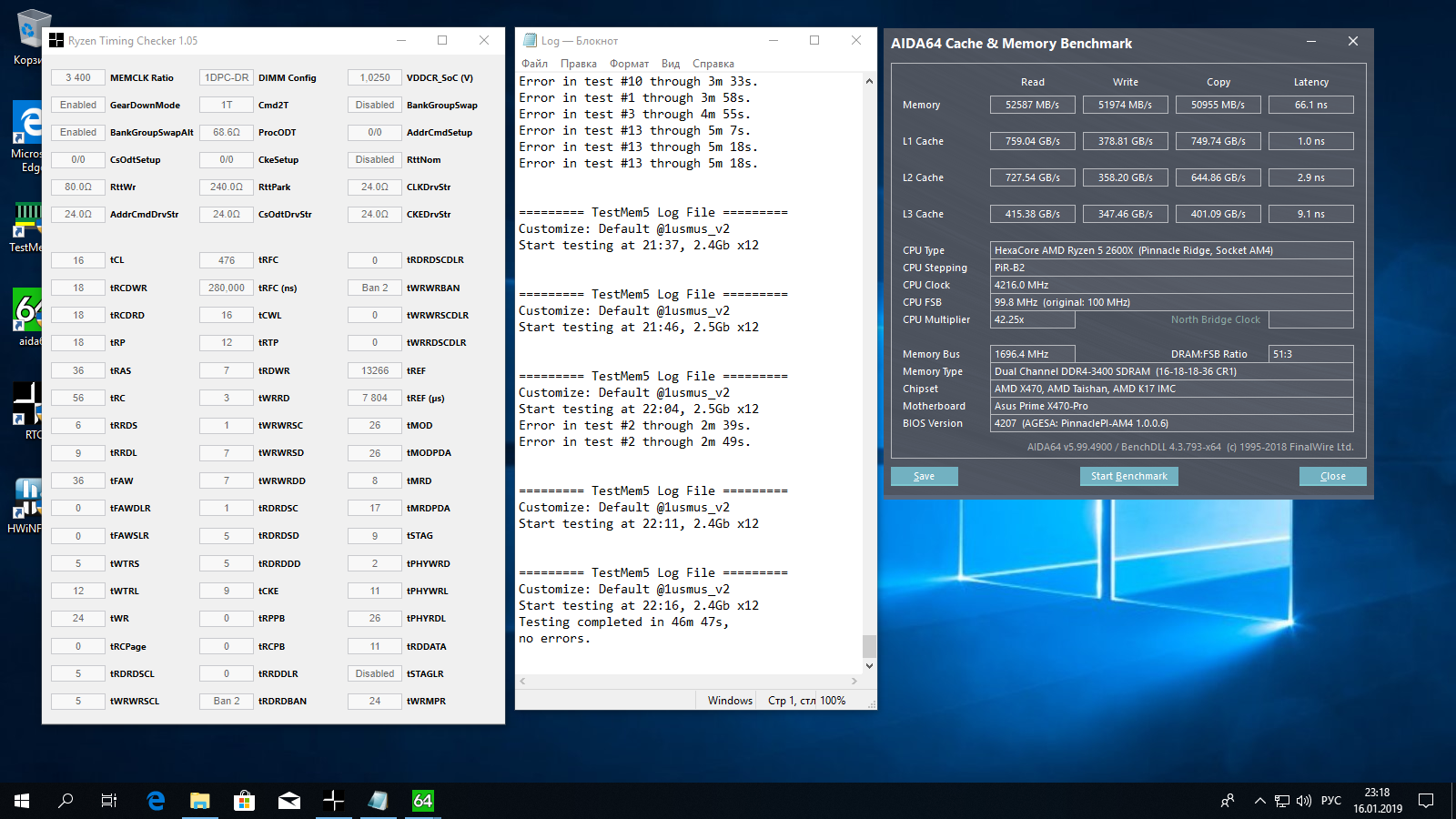
Task: Open the People tray icon
Action: [1228, 801]
